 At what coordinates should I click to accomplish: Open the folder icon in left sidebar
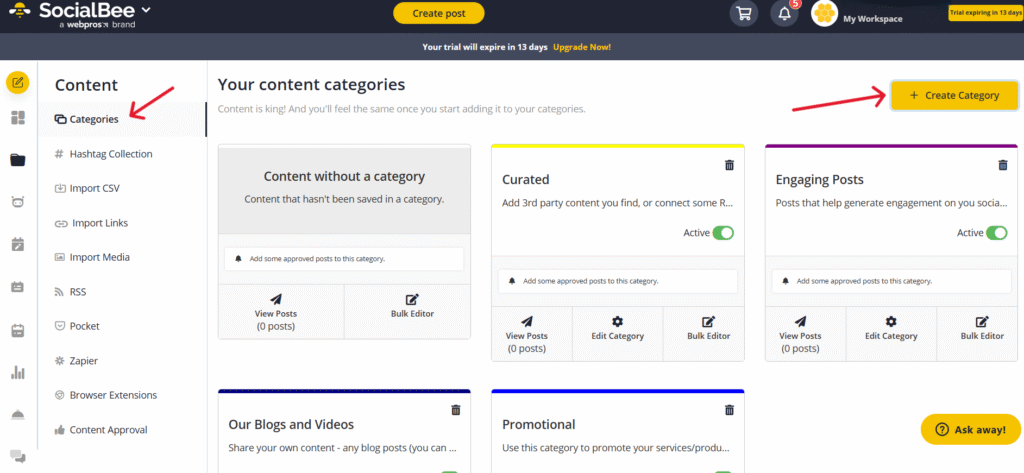click(17, 160)
